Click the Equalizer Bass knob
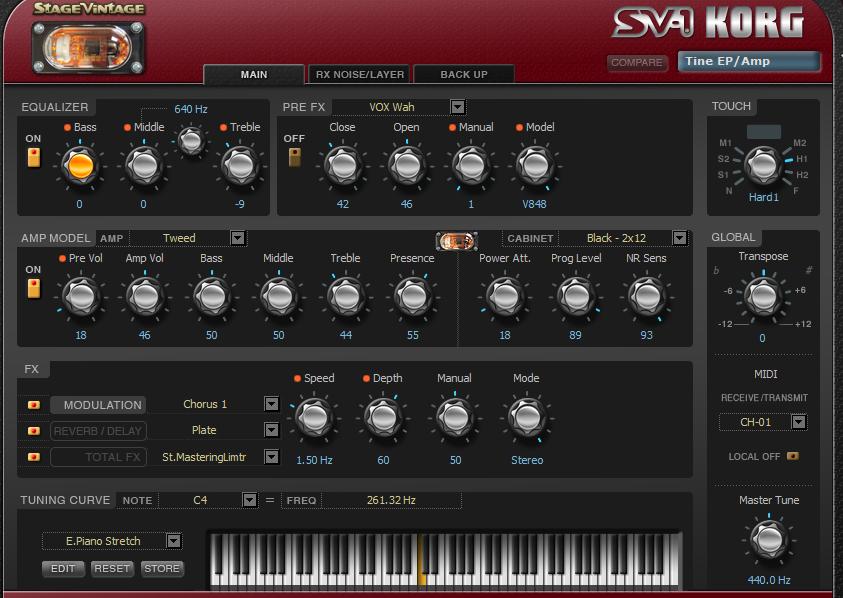 coord(81,166)
